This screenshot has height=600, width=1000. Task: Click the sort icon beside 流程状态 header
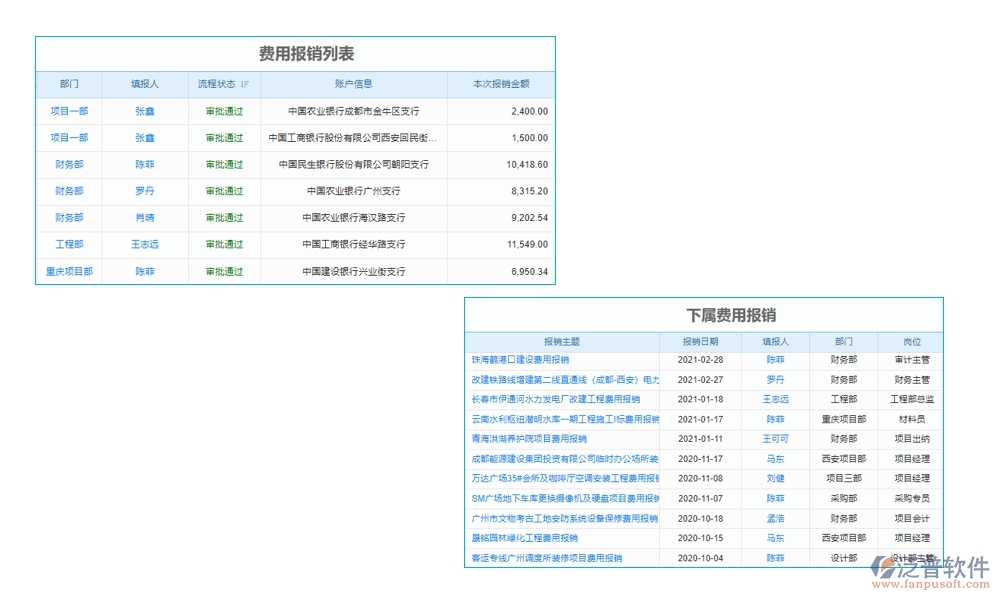tap(245, 85)
